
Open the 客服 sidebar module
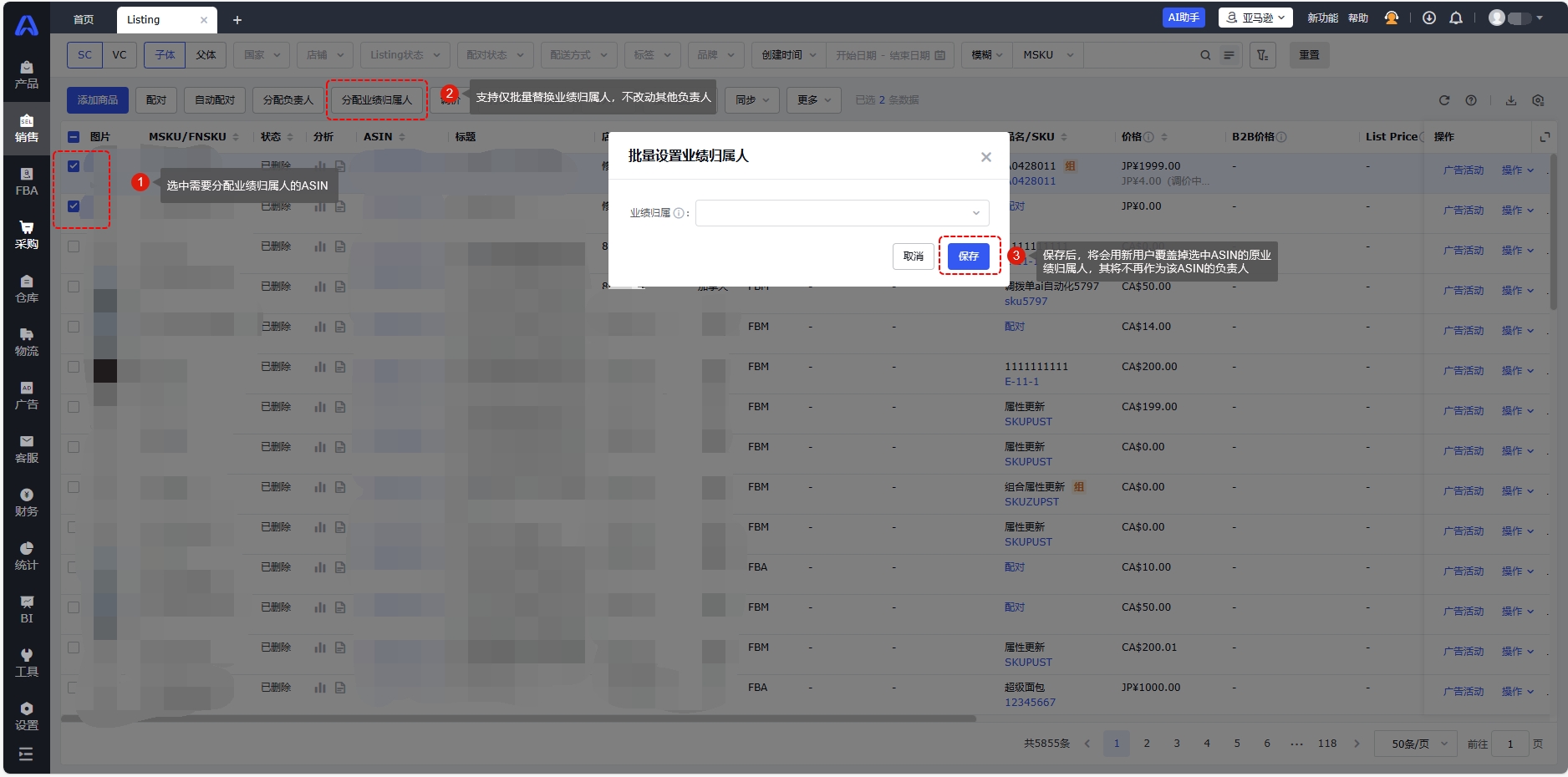[x=27, y=449]
